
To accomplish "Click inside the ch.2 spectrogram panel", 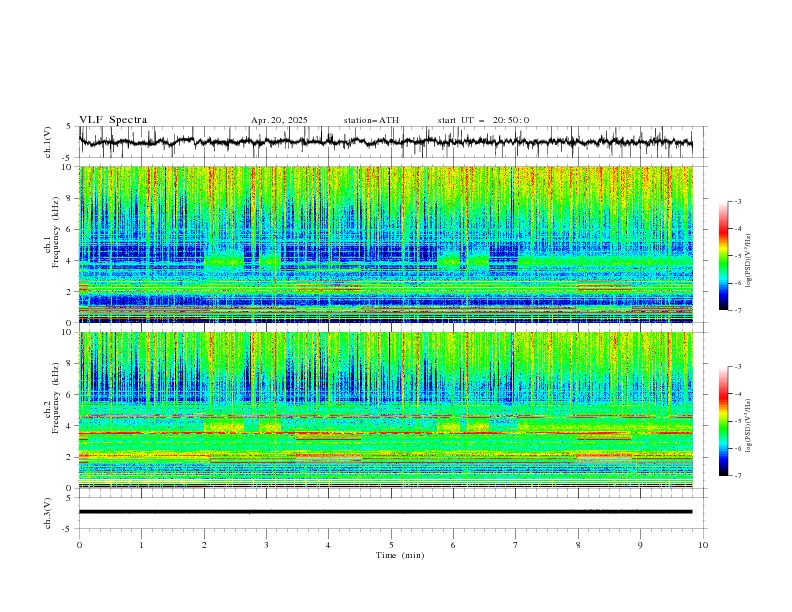I will coord(385,410).
